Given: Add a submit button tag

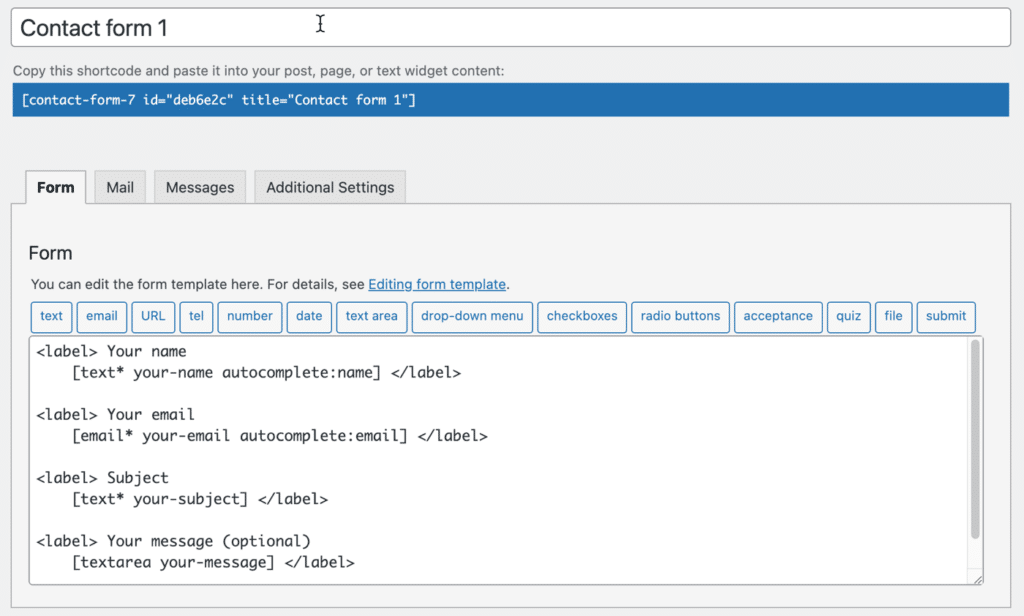Looking at the screenshot, I should pyautogui.click(x=946, y=316).
